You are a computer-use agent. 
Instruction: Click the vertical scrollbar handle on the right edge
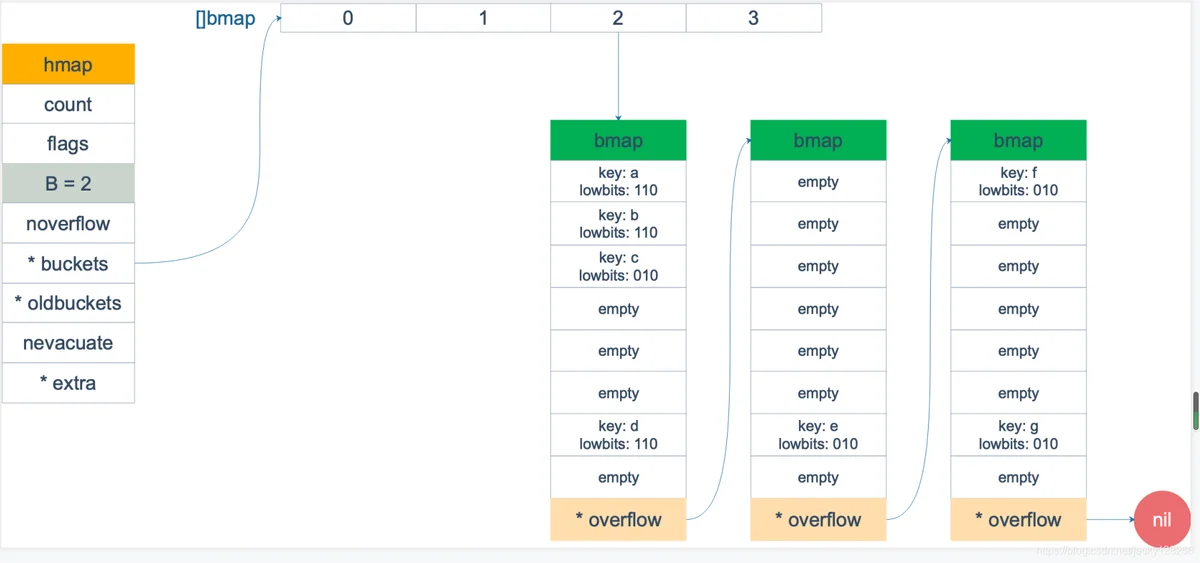1195,411
